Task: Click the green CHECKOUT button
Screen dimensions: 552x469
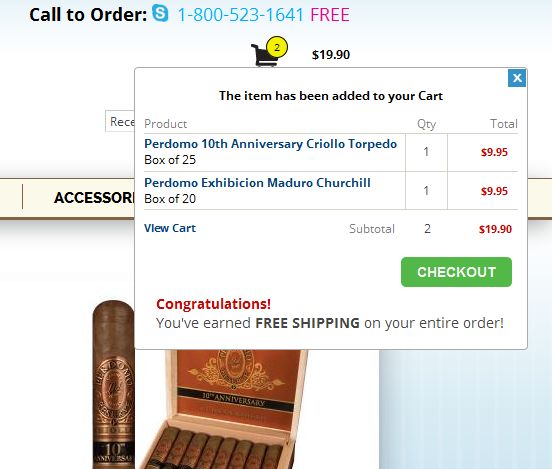Action: pos(456,272)
